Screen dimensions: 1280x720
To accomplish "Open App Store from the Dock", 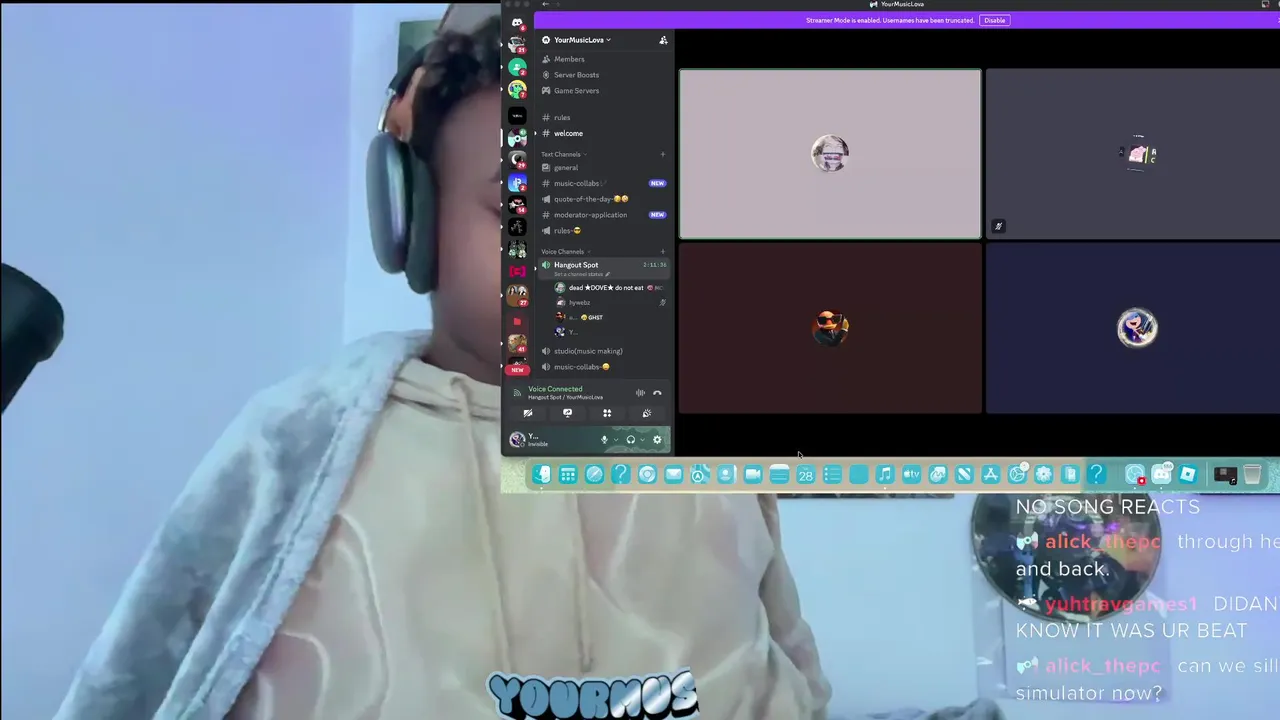I will point(990,475).
